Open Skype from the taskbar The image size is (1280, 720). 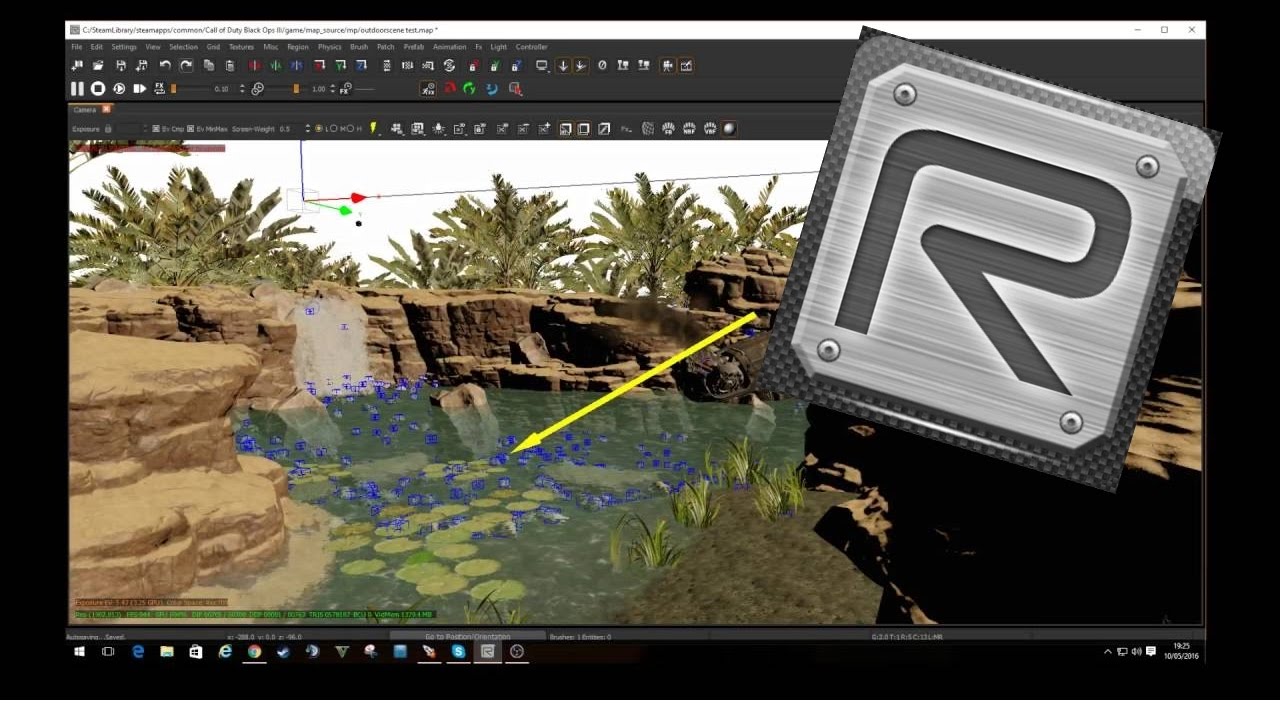pos(458,651)
